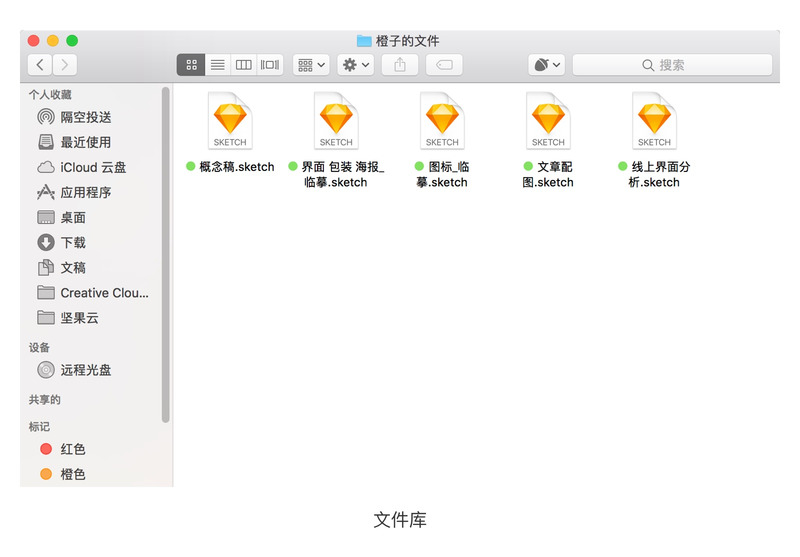
Task: Select the 坚果云 folder in the sidebar
Action: (x=67, y=318)
